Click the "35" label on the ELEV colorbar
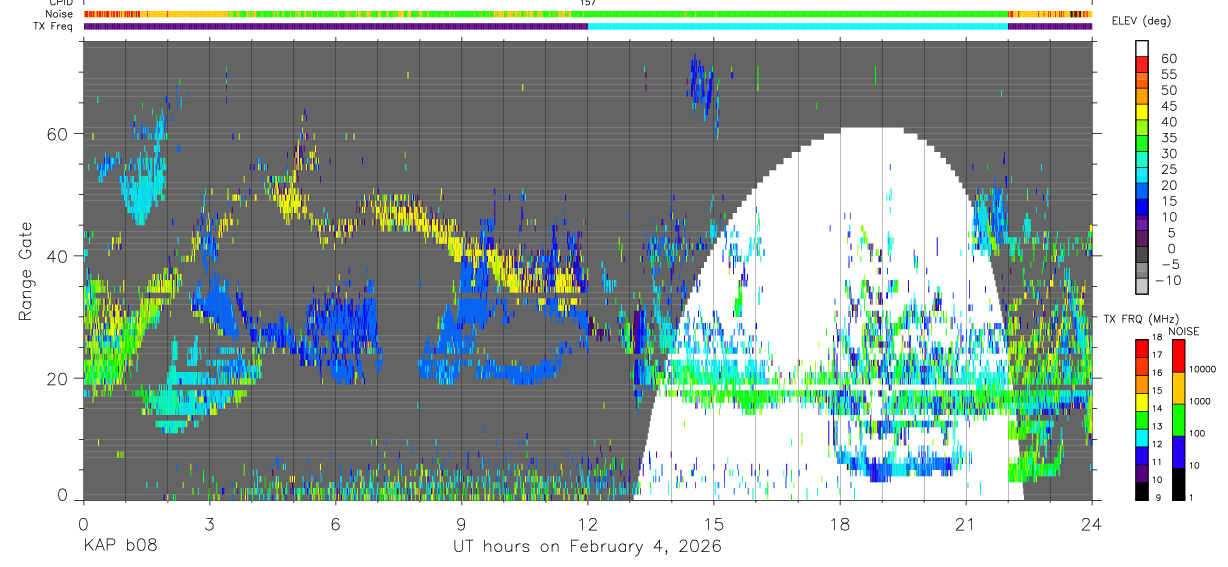Screen dimensions: 1228x567 [x=1168, y=138]
